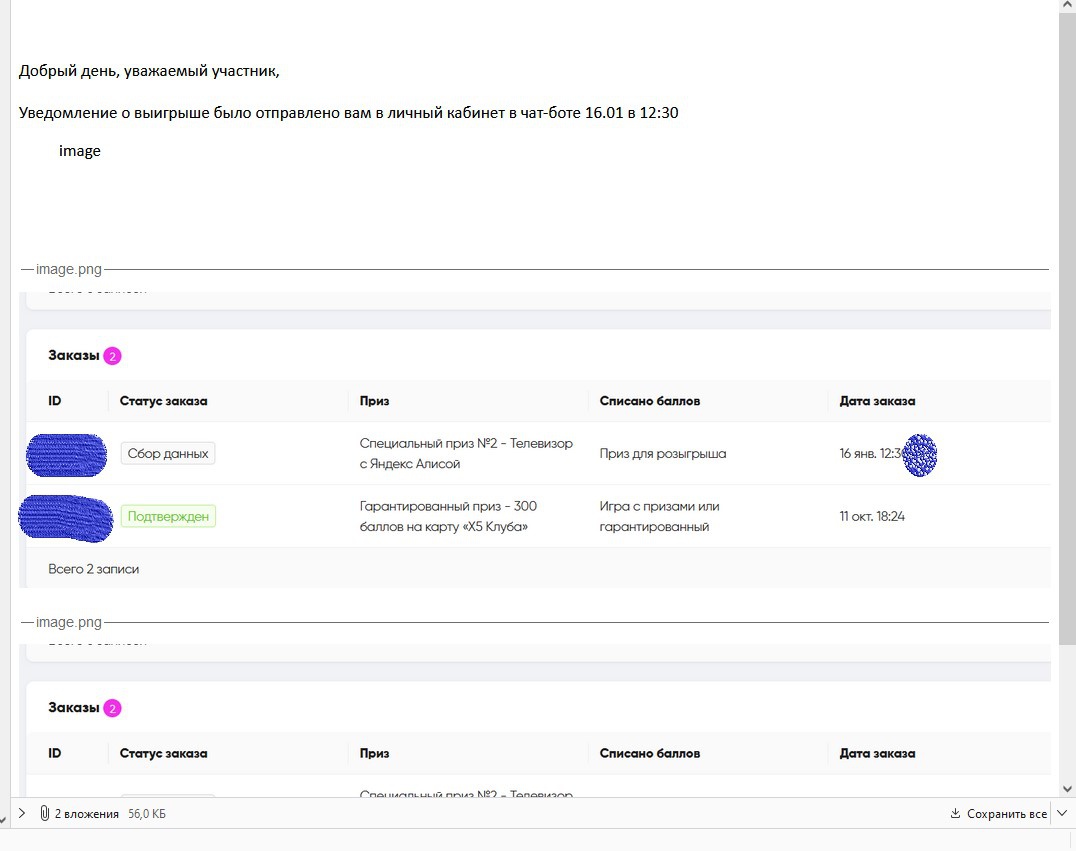Click pink 2 badge in lower Заказы heading
Image resolution: width=1076 pixels, height=851 pixels.
pos(112,709)
